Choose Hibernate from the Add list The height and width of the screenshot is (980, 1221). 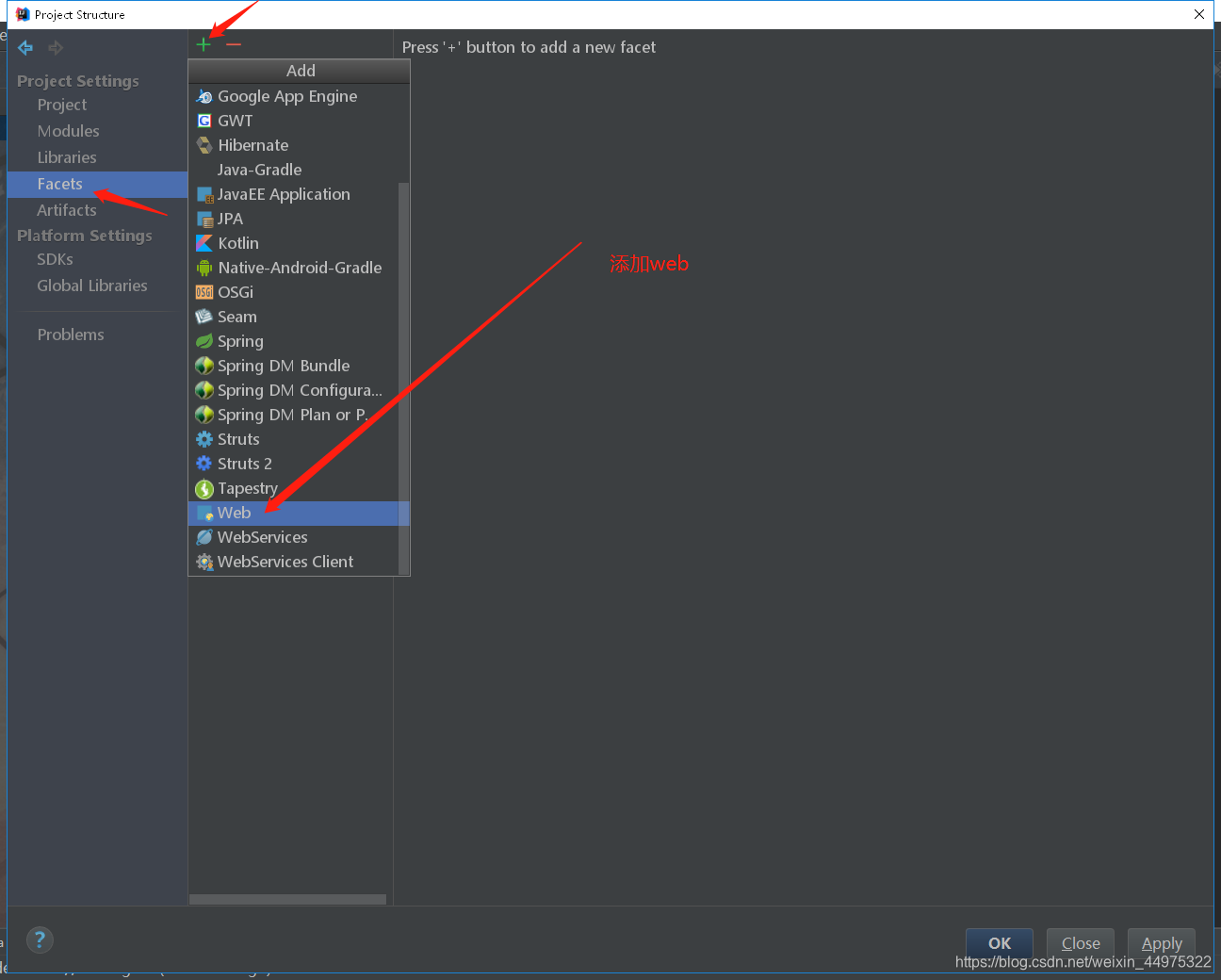(x=294, y=145)
